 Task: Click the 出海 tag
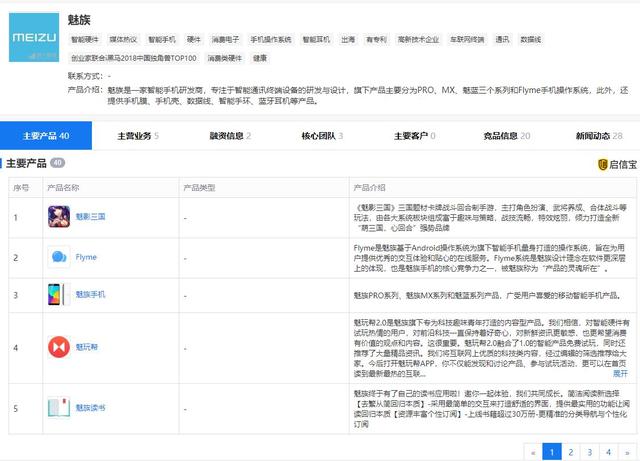(348, 40)
